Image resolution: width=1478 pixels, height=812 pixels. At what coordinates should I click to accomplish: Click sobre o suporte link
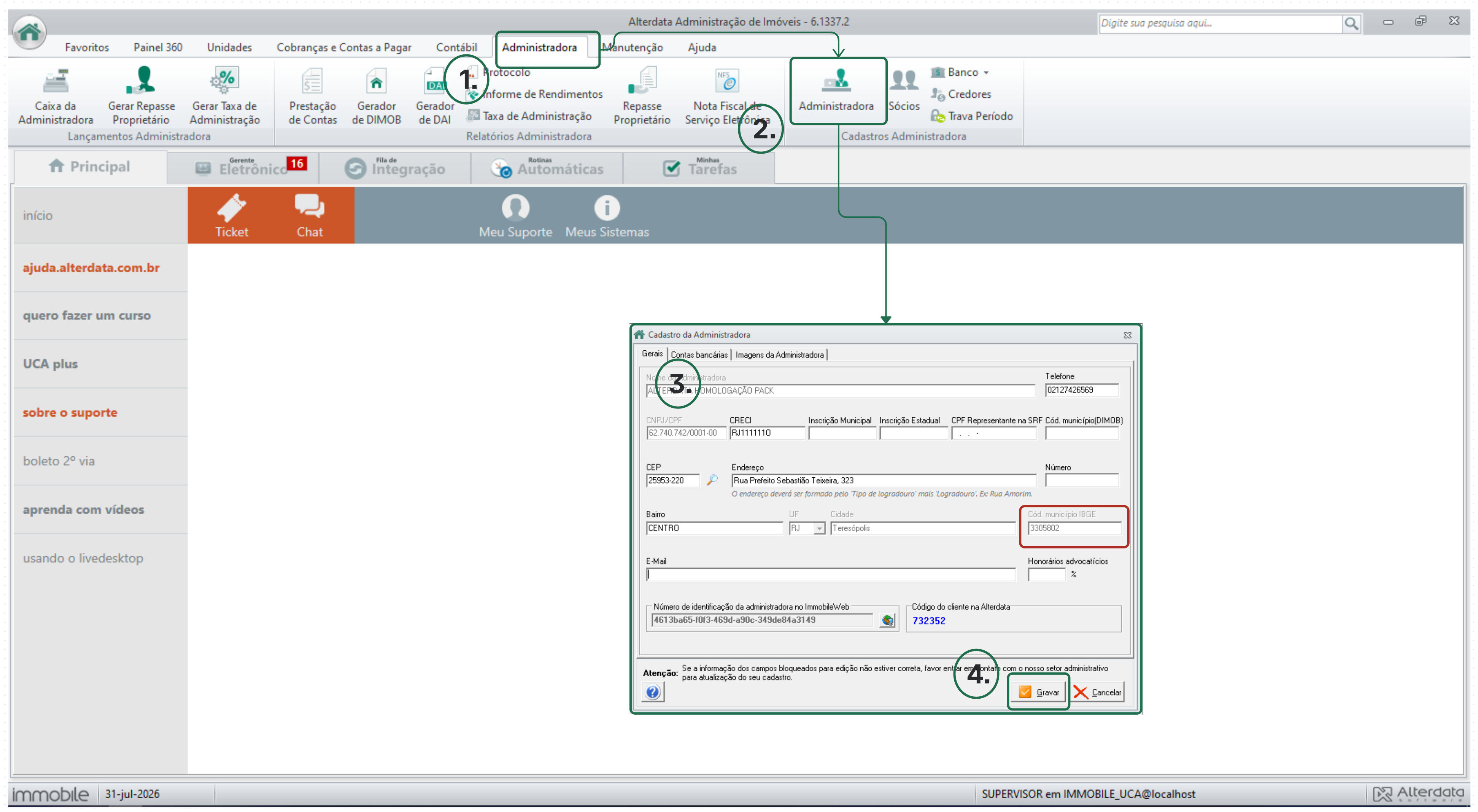coord(70,413)
